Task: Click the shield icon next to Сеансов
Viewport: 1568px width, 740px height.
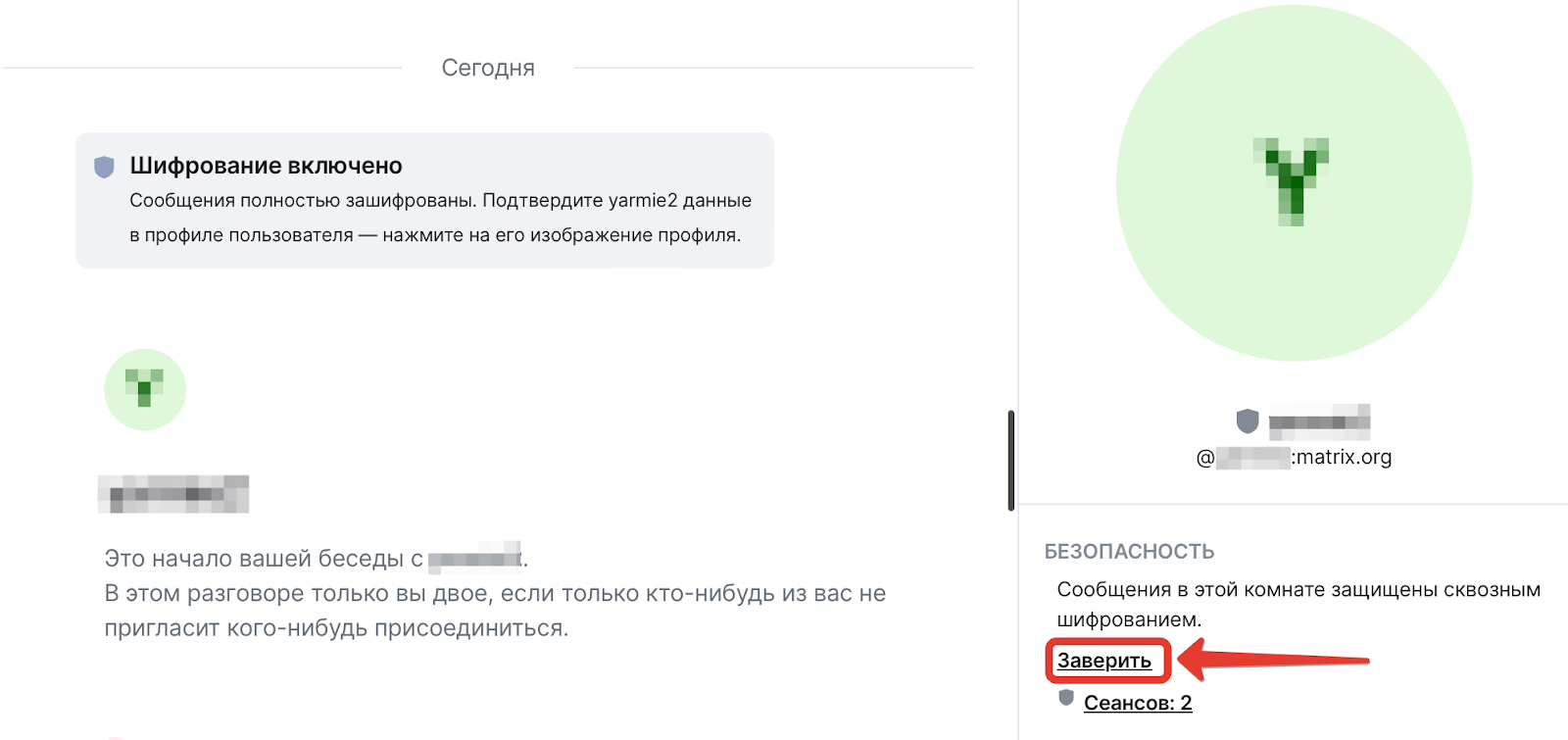Action: [1066, 698]
